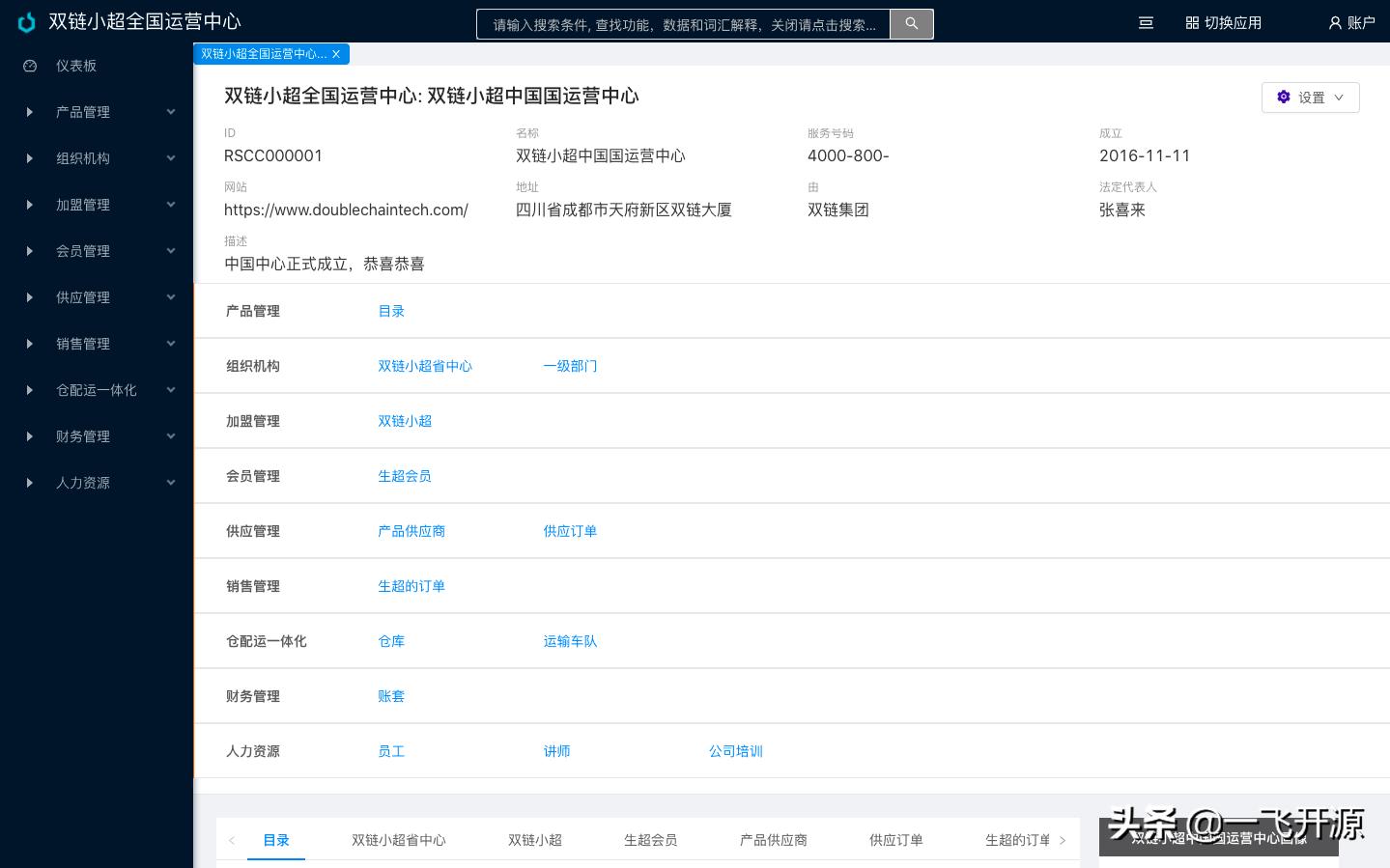Click the search magnifier icon

[911, 24]
